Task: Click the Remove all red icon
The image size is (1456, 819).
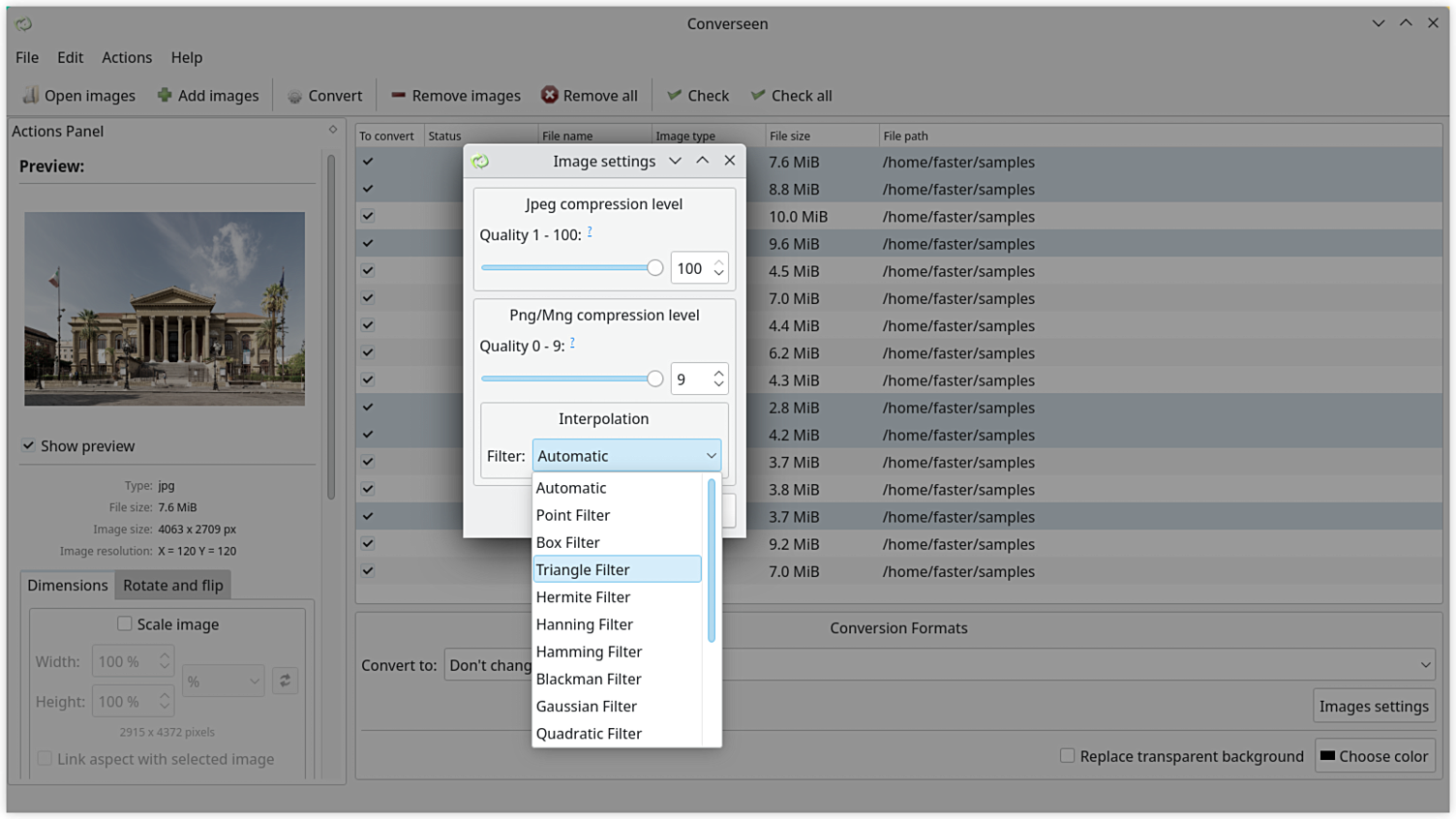Action: [x=549, y=95]
